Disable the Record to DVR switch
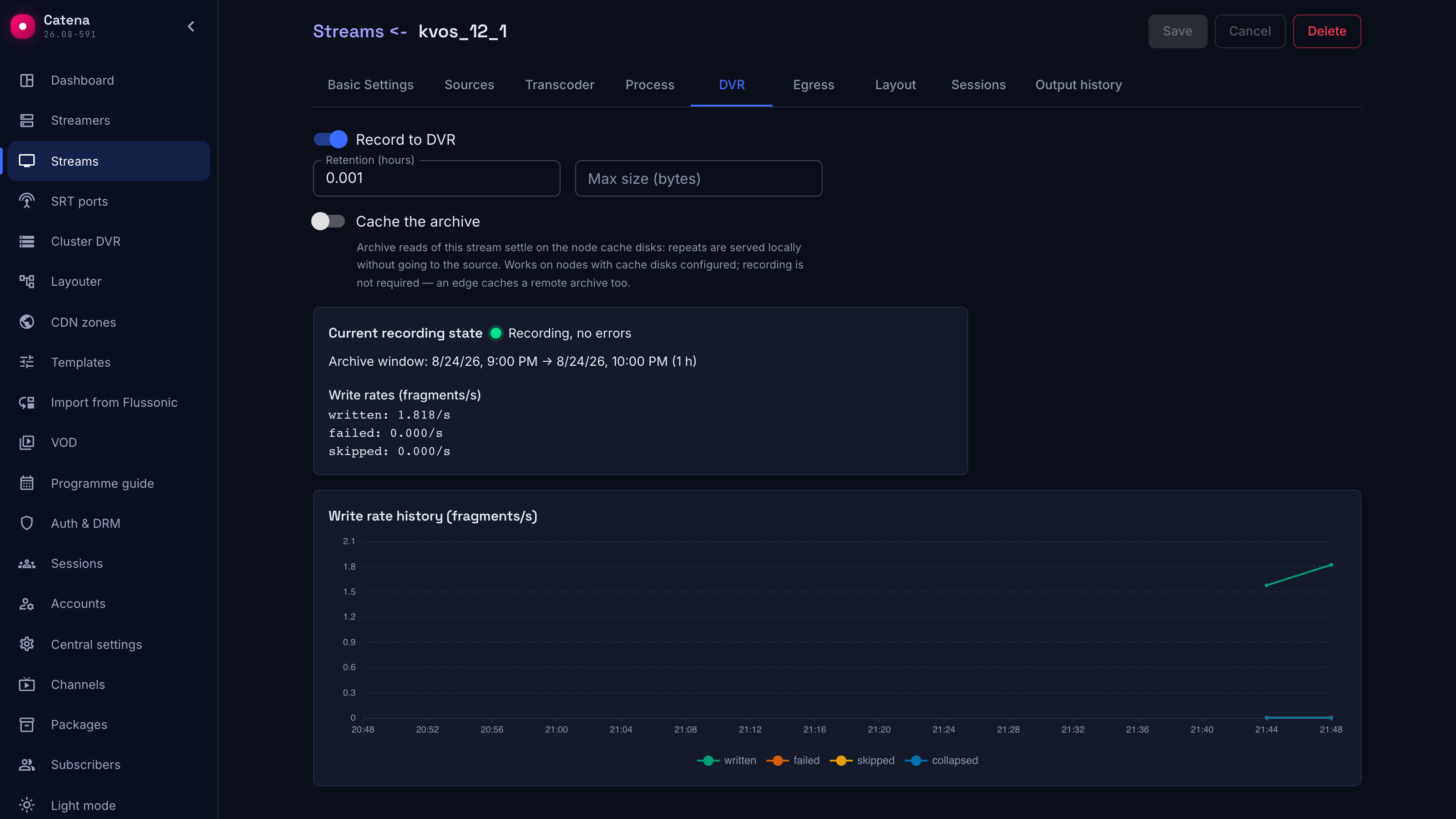This screenshot has width=1456, height=819. point(331,139)
